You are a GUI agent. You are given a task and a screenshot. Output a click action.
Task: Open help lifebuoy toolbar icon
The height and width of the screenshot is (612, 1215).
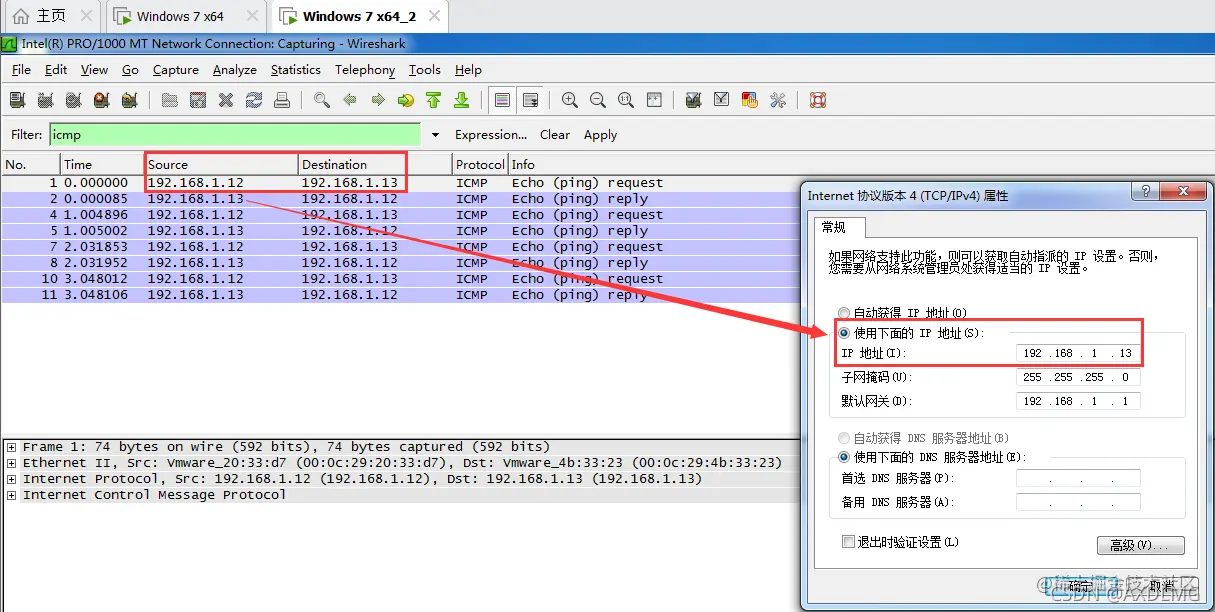pos(818,100)
